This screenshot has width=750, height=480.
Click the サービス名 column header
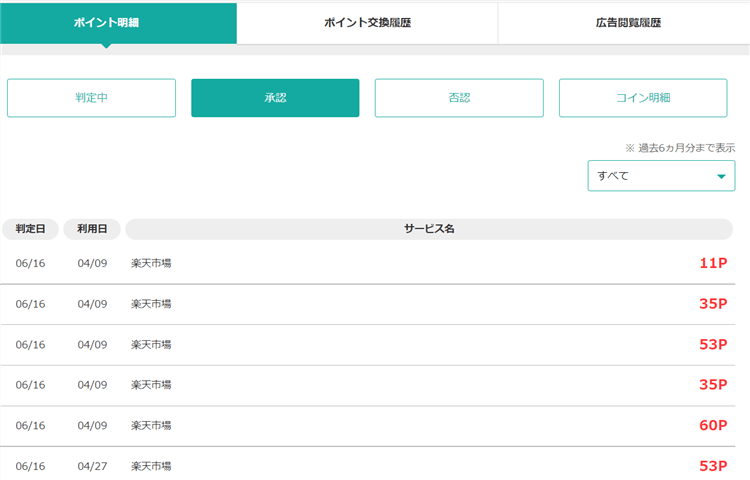[x=429, y=229]
